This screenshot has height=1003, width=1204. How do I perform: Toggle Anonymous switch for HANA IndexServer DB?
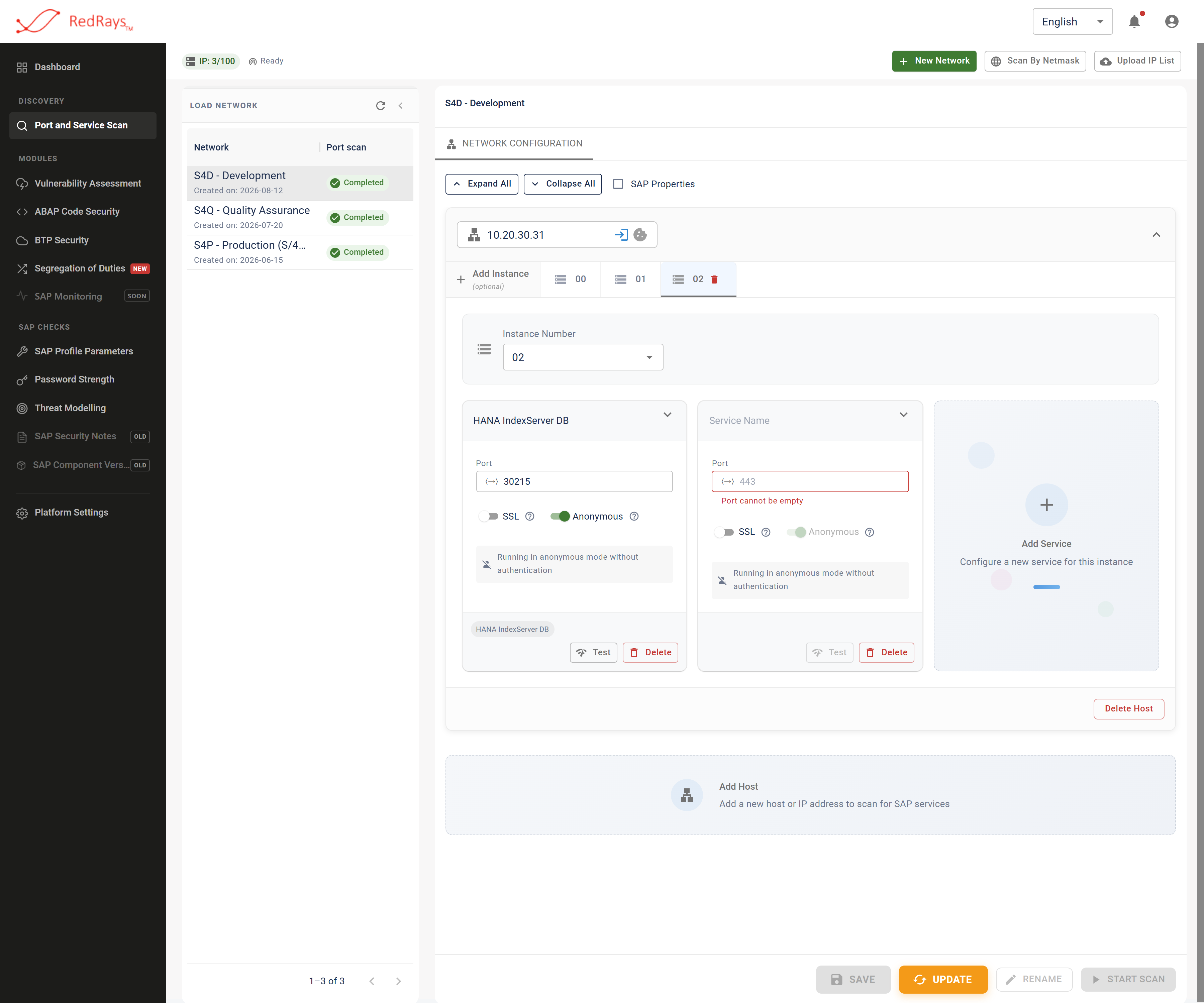click(560, 517)
